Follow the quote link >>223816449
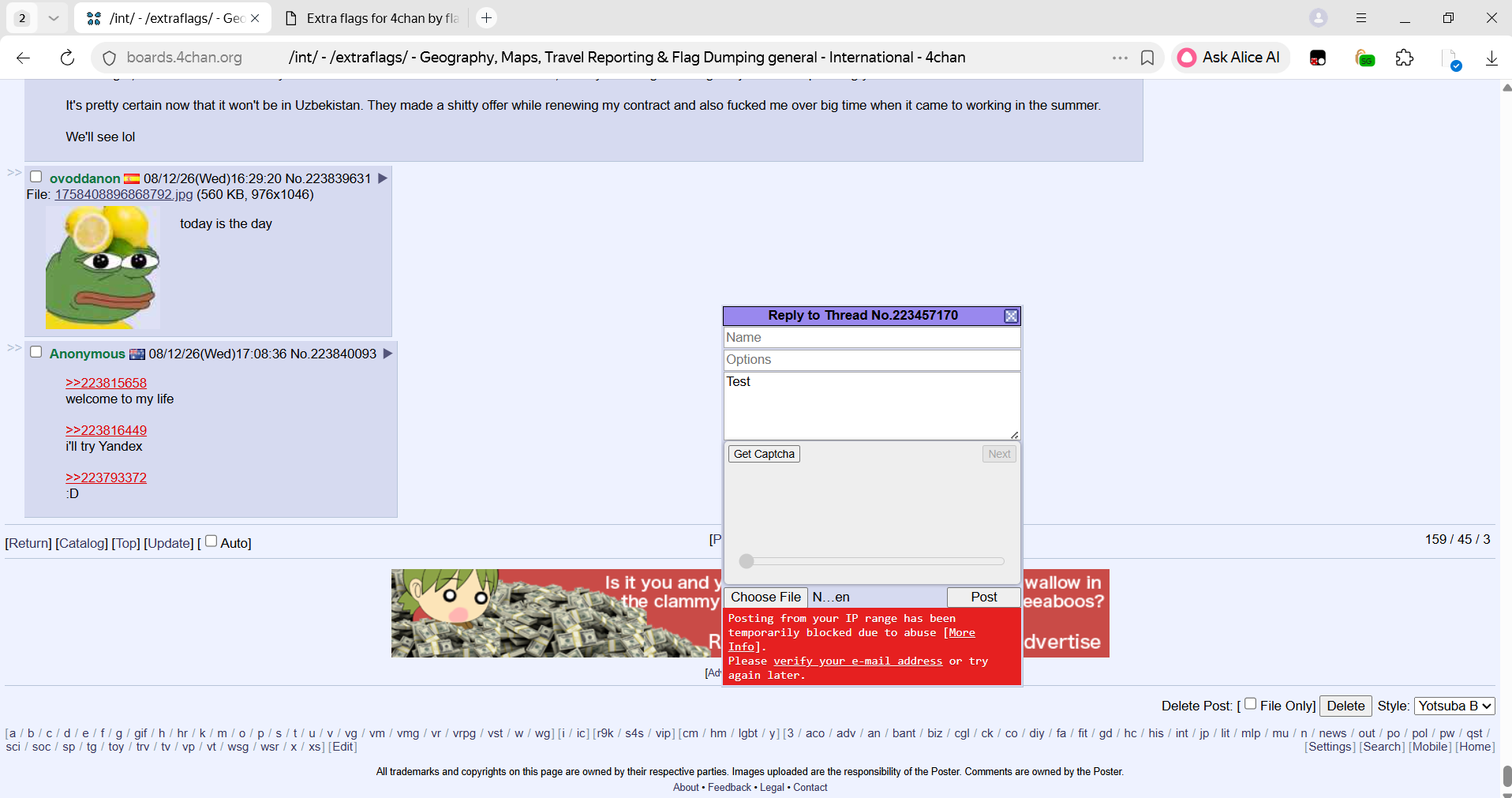This screenshot has width=1512, height=798. pyautogui.click(x=106, y=430)
